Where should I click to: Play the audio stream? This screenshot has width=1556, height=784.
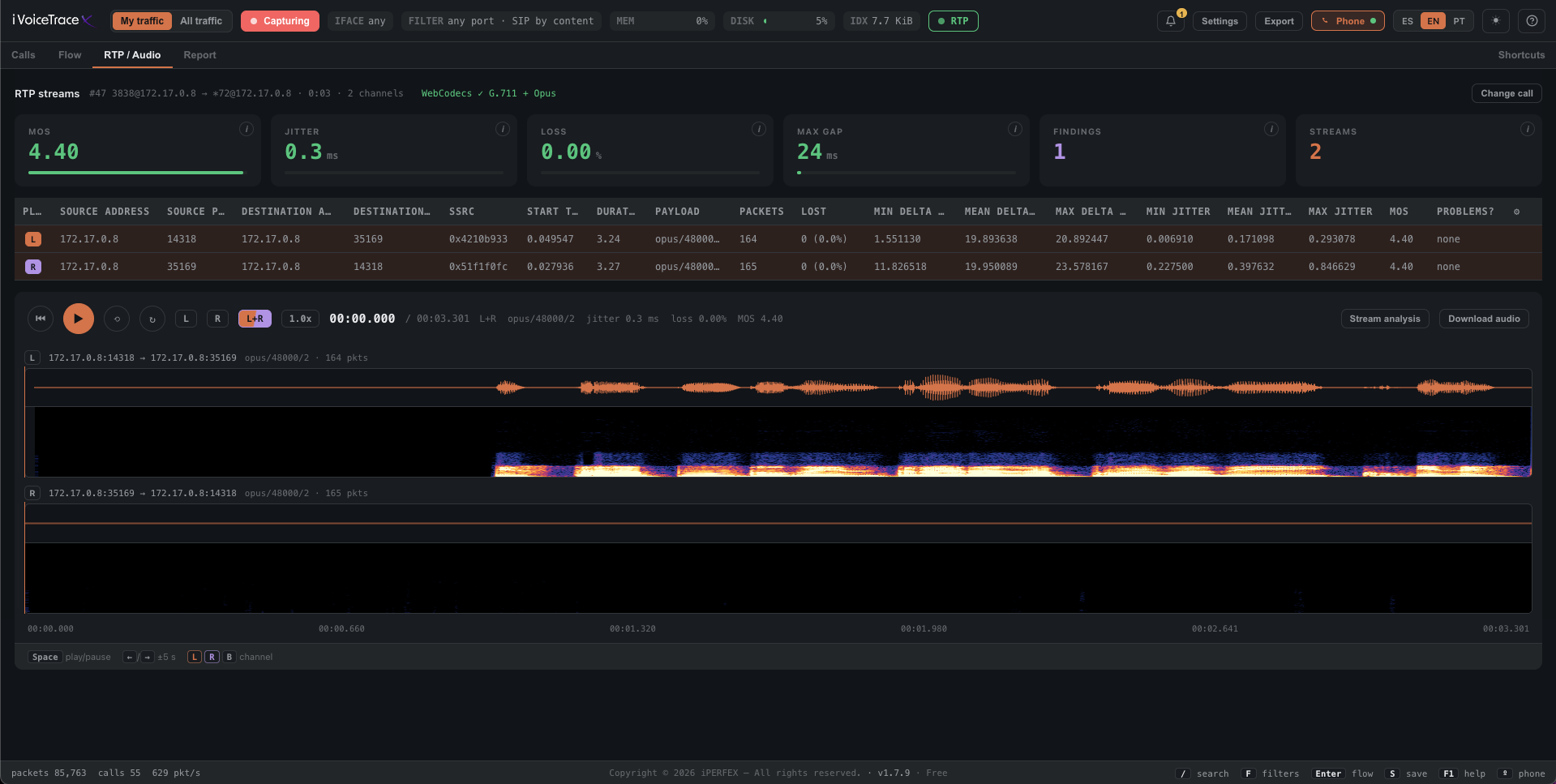click(x=79, y=319)
